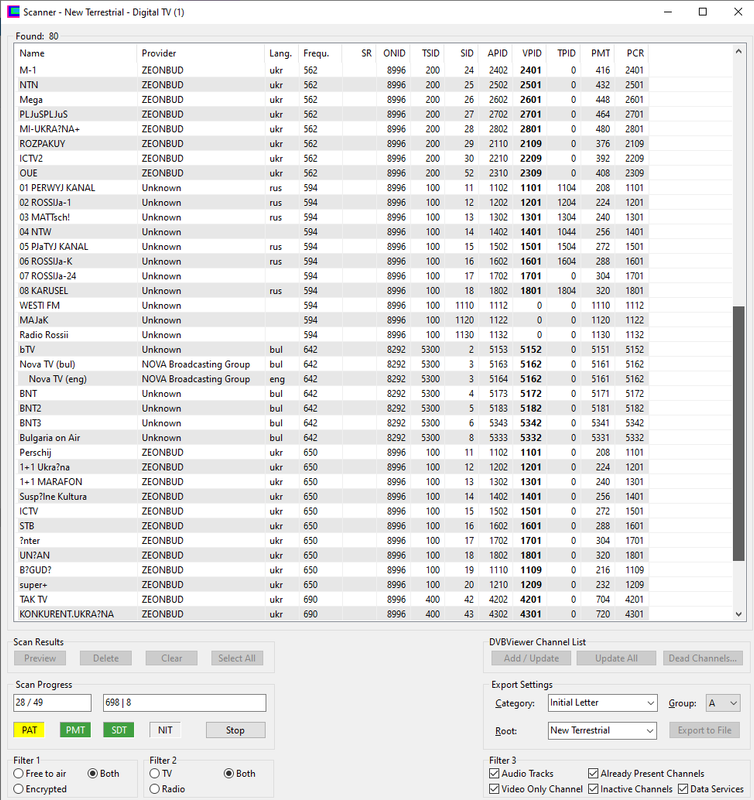Click the Preview button

[x=40, y=658]
